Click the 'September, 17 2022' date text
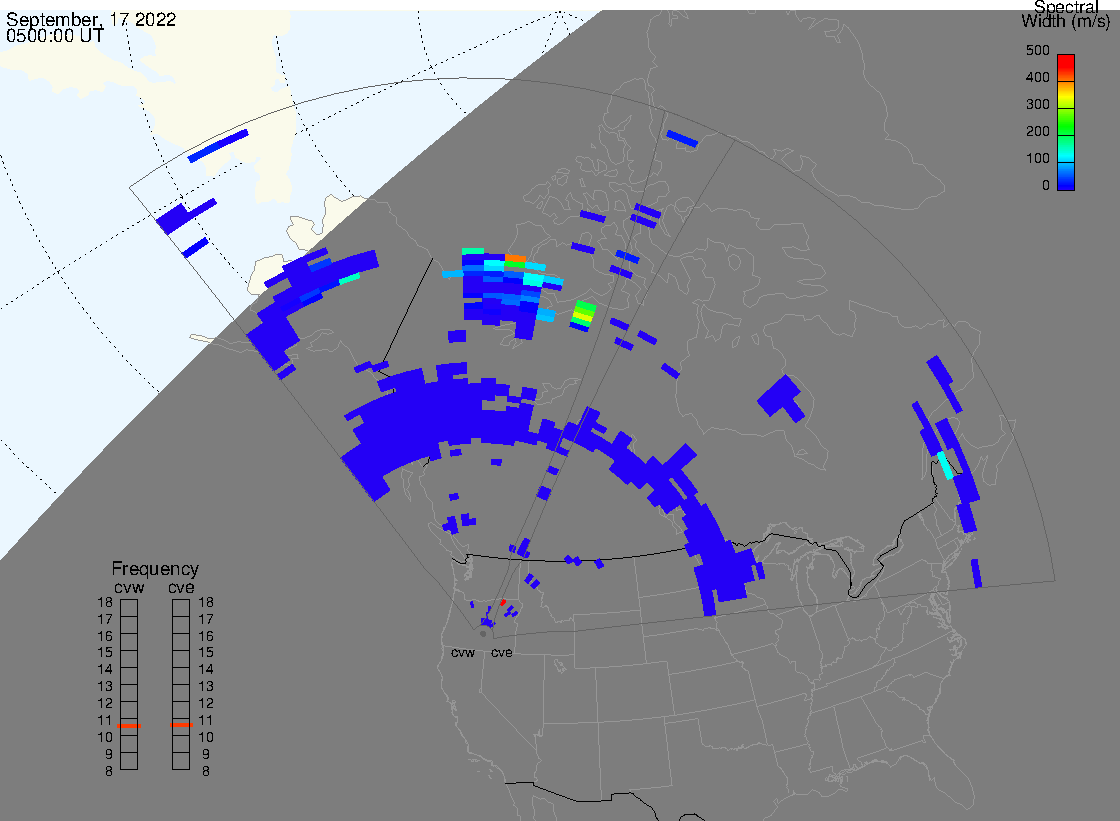 point(91,19)
